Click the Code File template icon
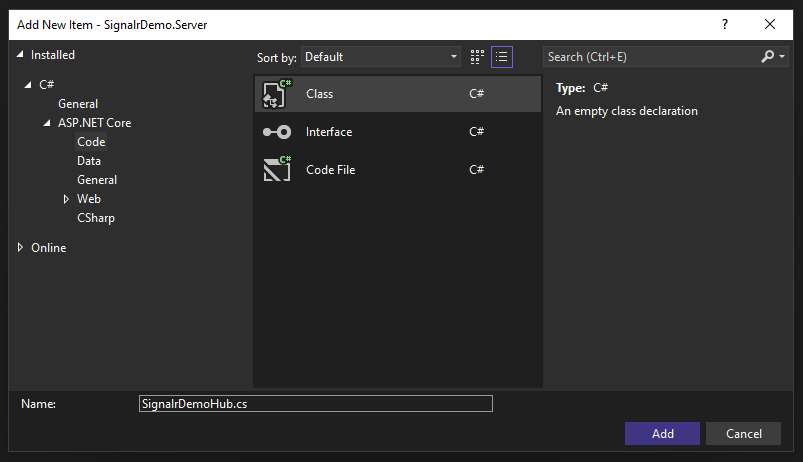Viewport: 803px width, 462px height. click(276, 170)
